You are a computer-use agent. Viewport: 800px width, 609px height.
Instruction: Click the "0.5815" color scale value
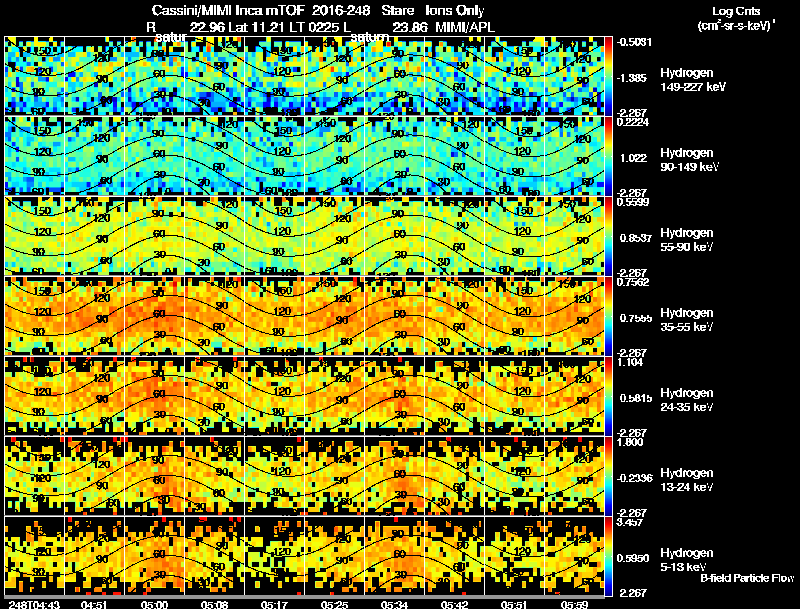[x=636, y=398]
